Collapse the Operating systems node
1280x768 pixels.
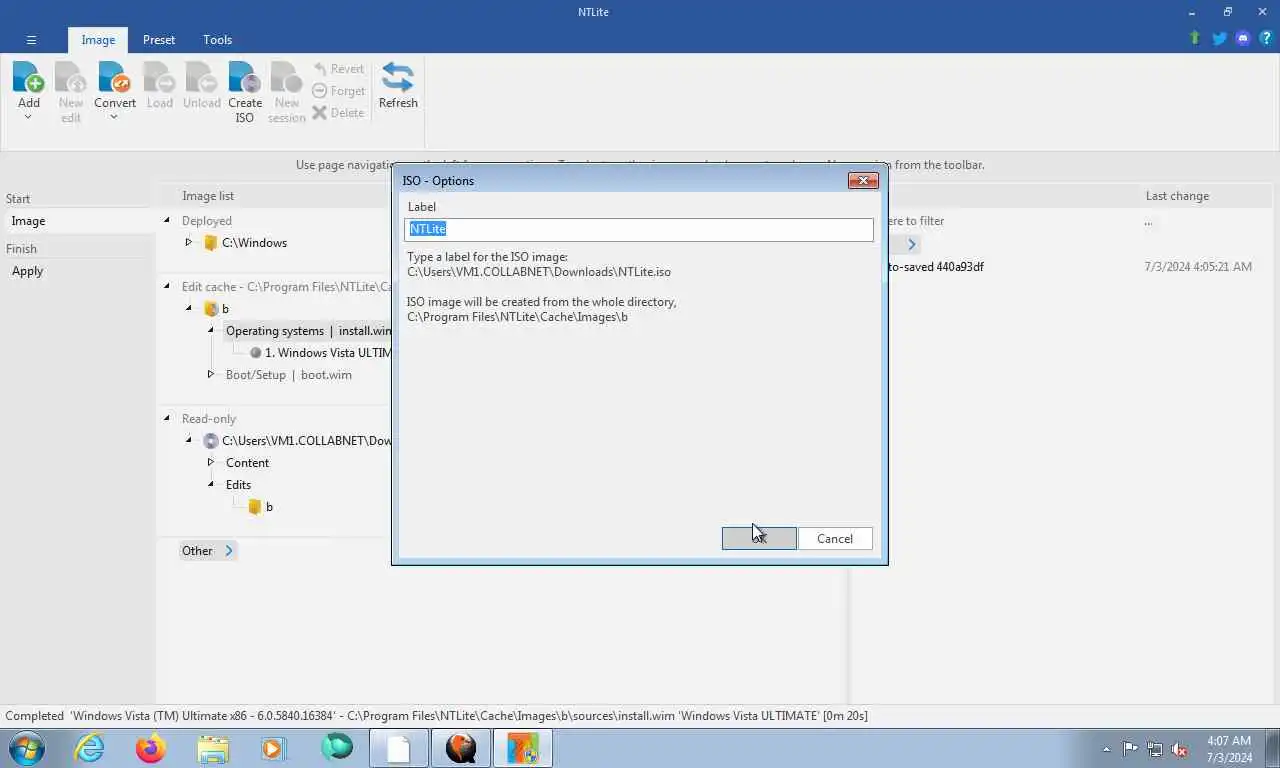click(x=210, y=330)
